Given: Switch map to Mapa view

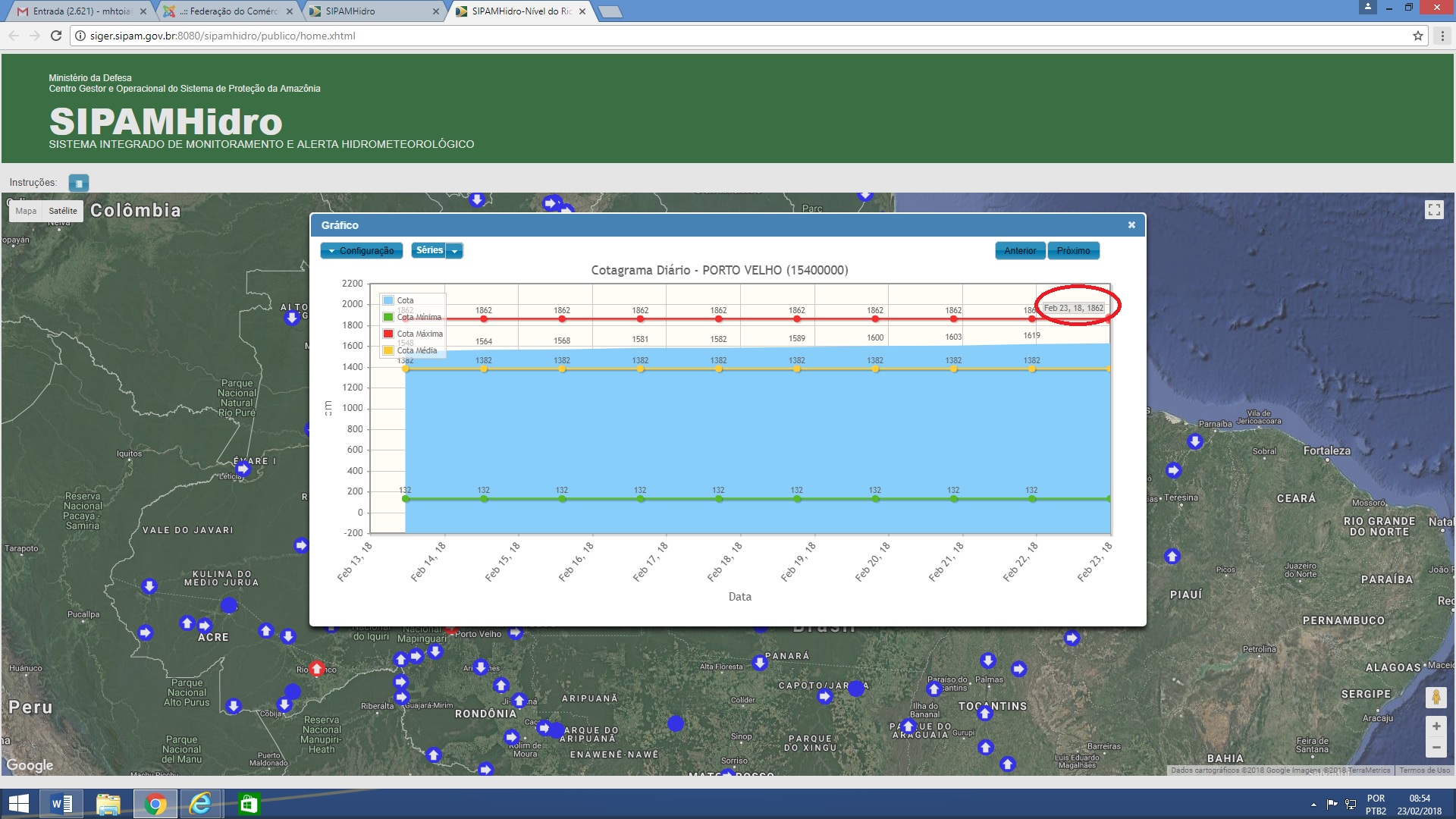Looking at the screenshot, I should click(x=26, y=211).
